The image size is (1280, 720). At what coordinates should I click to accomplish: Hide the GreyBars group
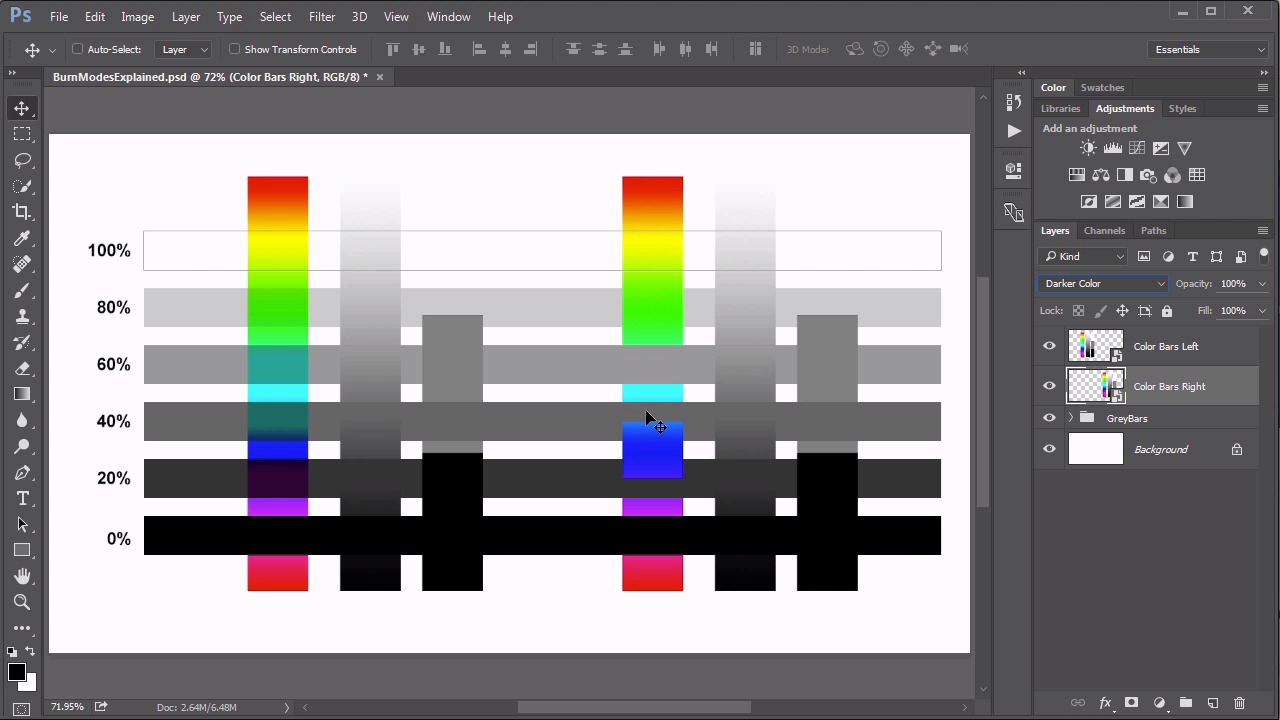point(1049,418)
